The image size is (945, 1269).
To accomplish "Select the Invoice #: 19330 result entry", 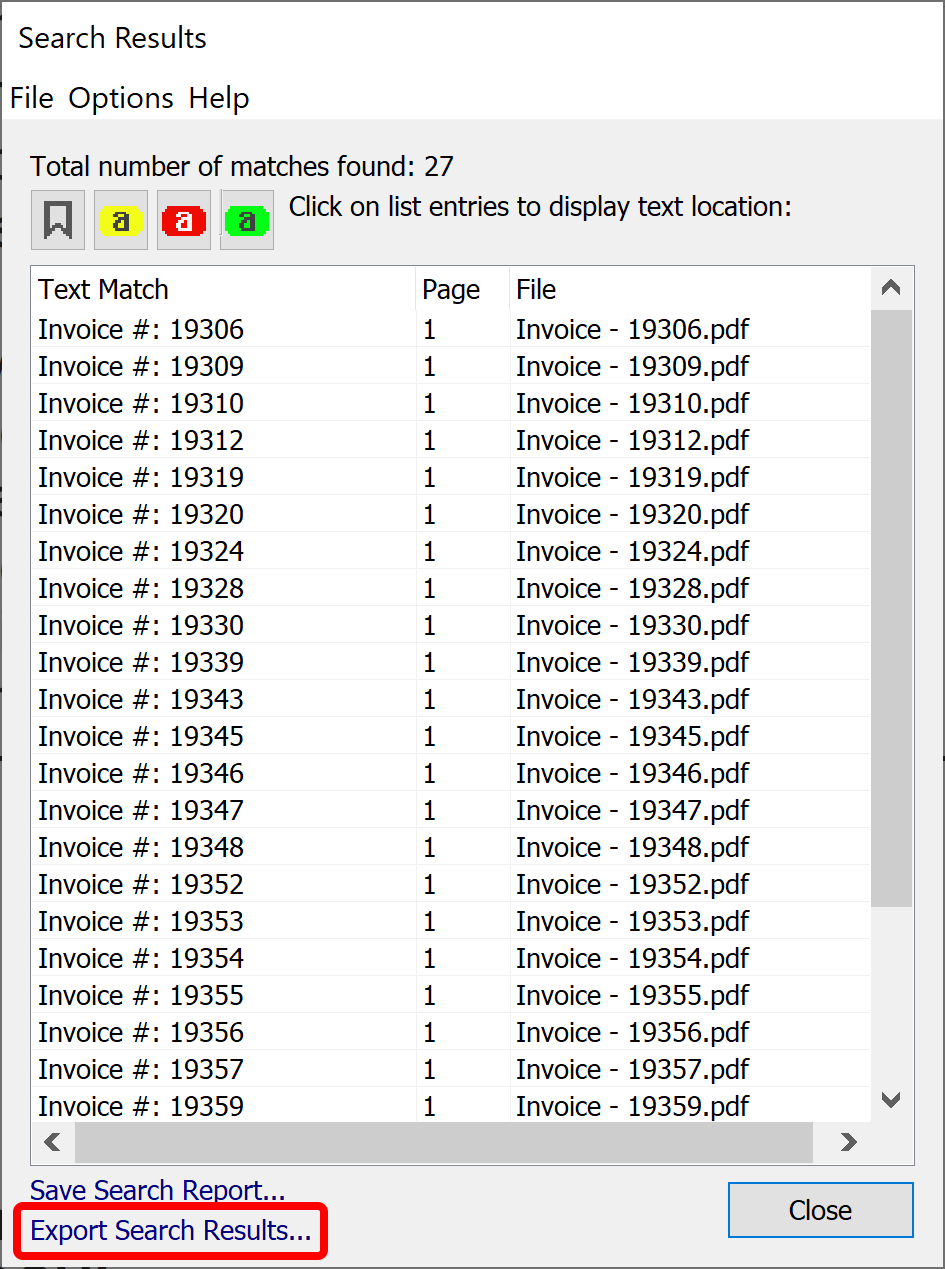I will tap(140, 625).
